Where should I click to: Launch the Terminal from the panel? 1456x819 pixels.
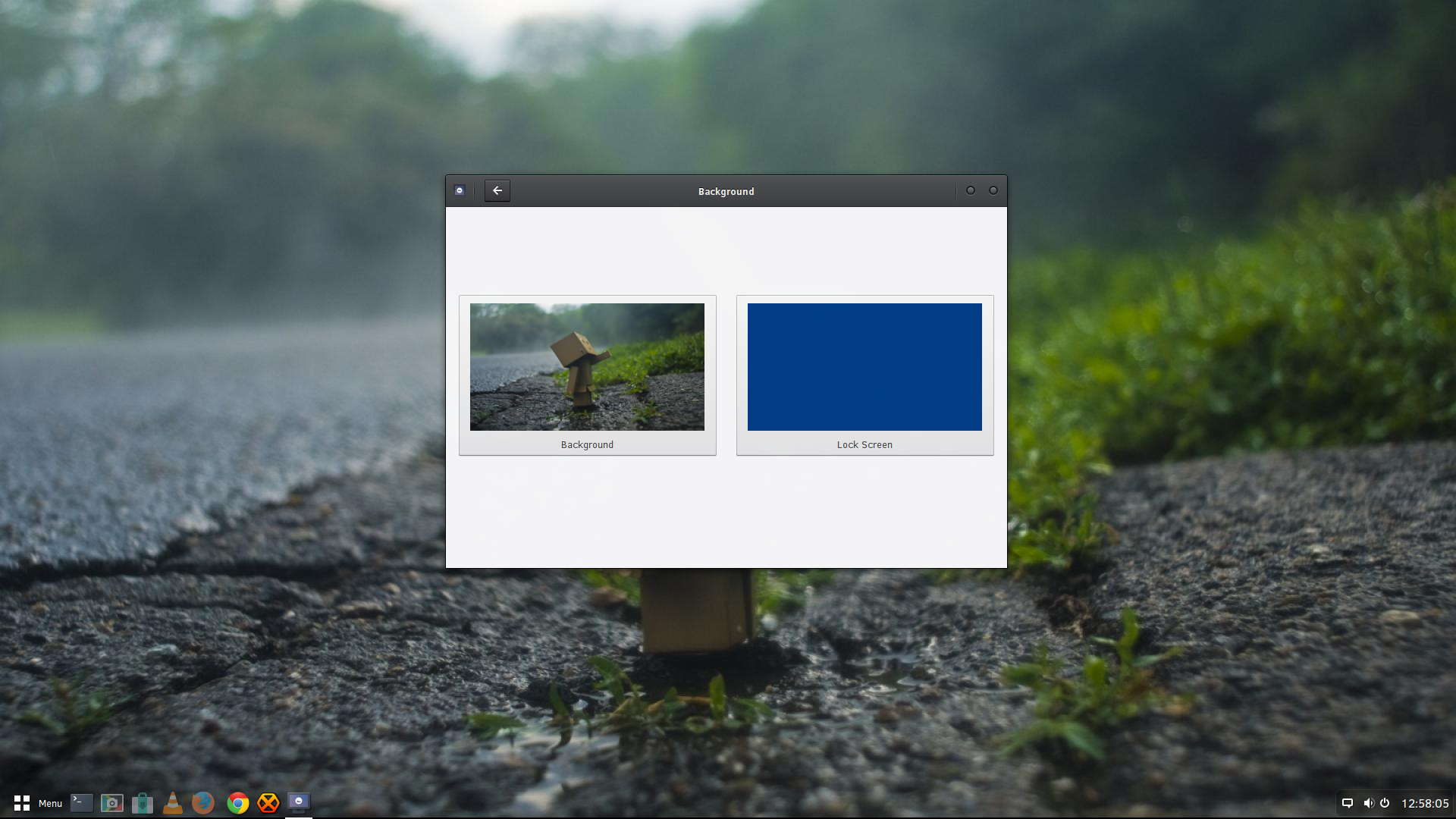pyautogui.click(x=82, y=803)
